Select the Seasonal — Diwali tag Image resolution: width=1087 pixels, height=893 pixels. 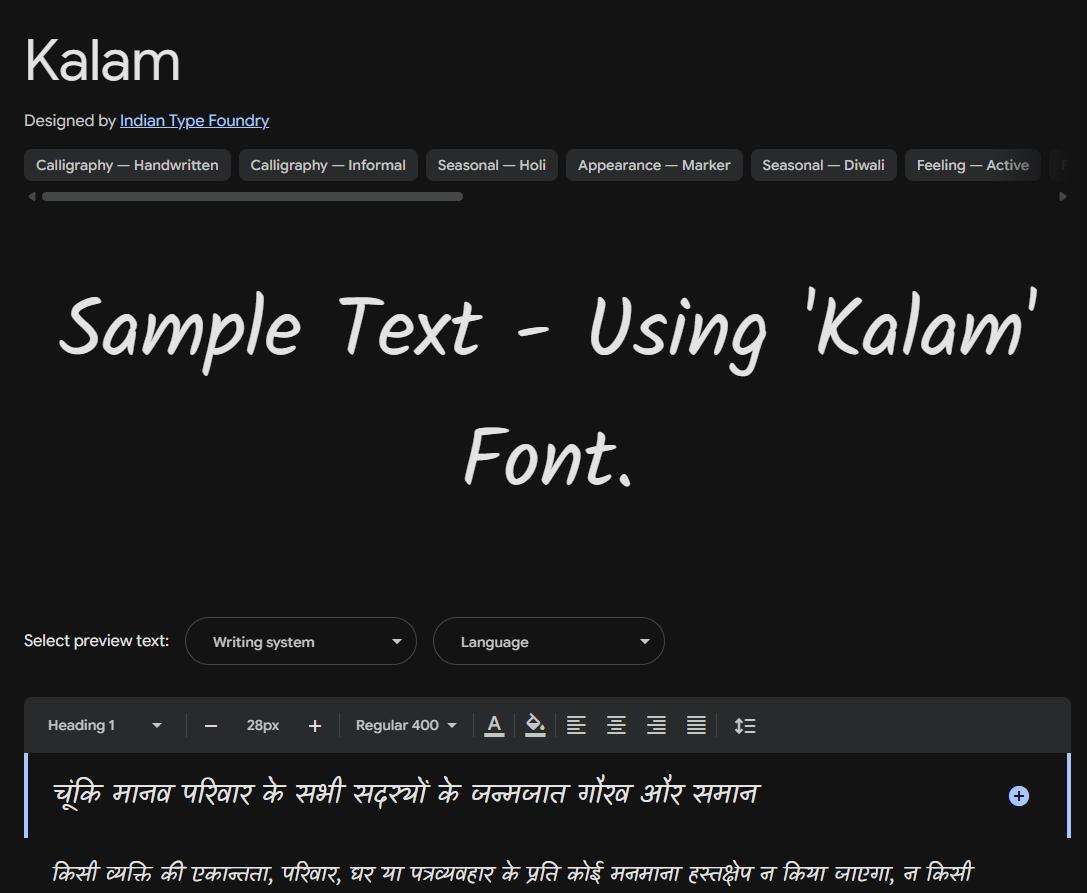point(824,165)
